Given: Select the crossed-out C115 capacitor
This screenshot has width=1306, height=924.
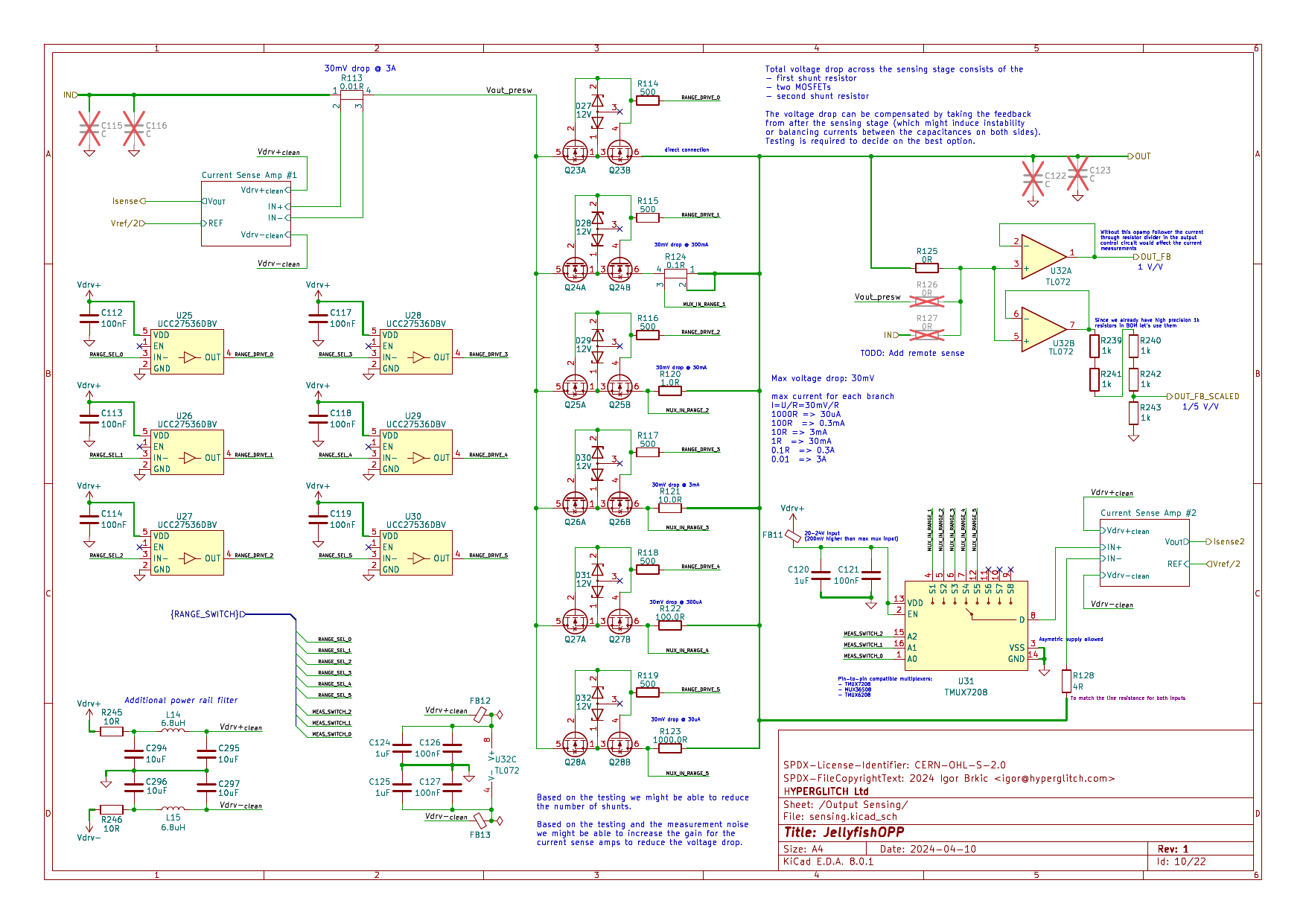Looking at the screenshot, I should 89,130.
